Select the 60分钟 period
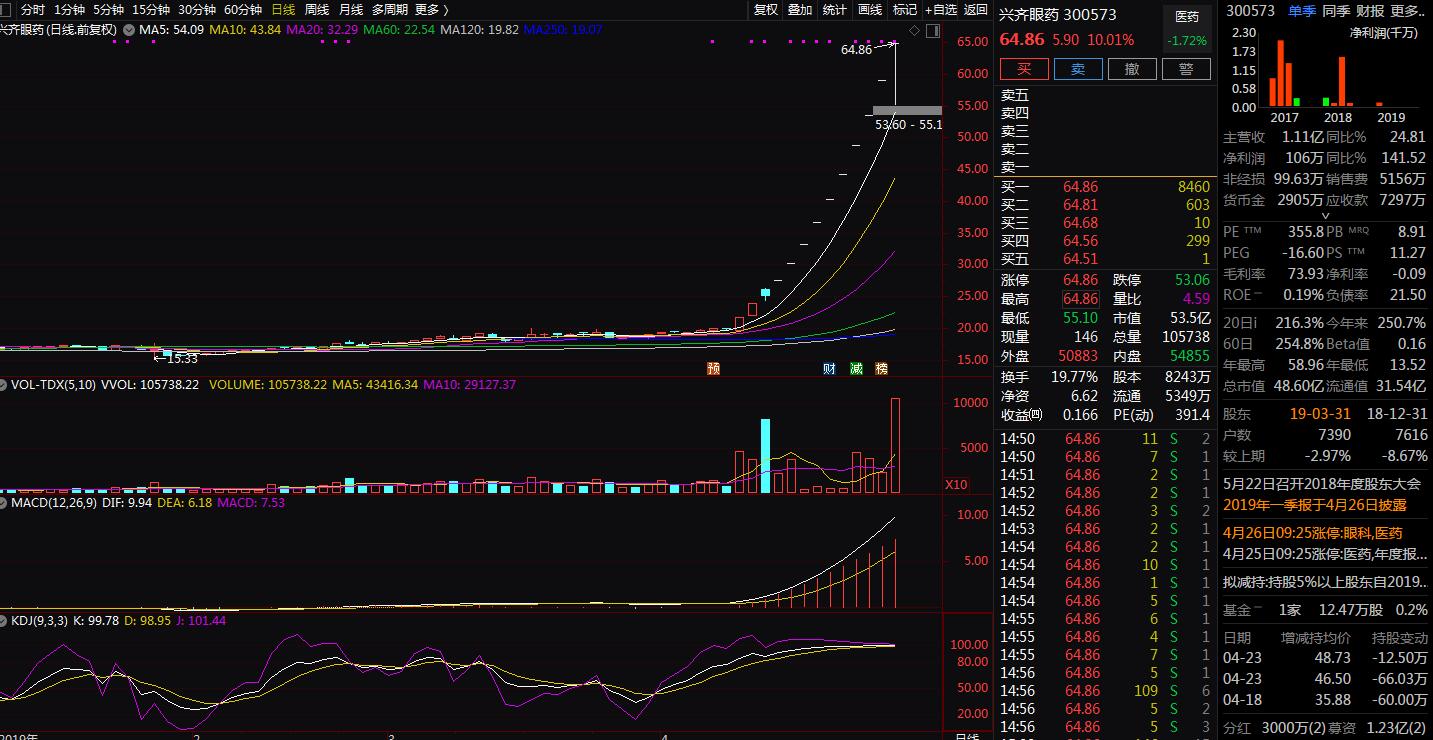Viewport: 1433px width, 740px height. coord(243,10)
